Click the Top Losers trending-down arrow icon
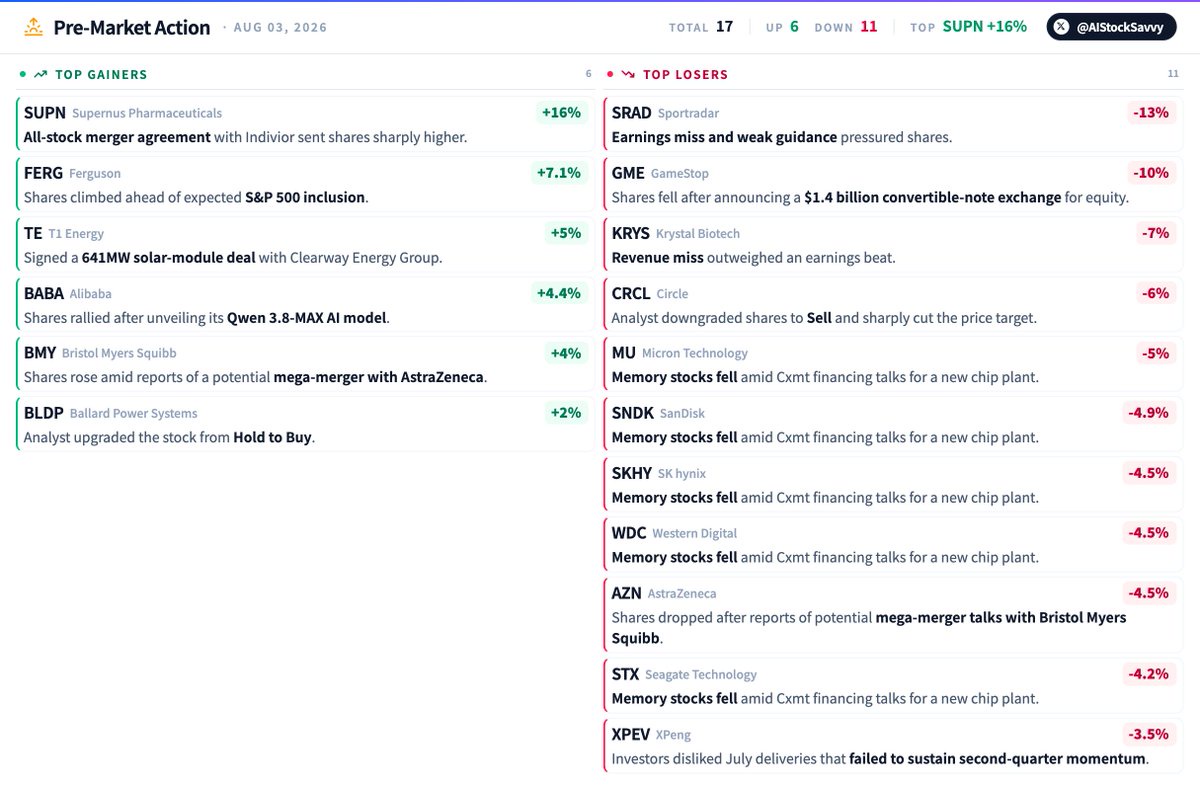Viewport: 1200px width, 786px height. coord(627,74)
